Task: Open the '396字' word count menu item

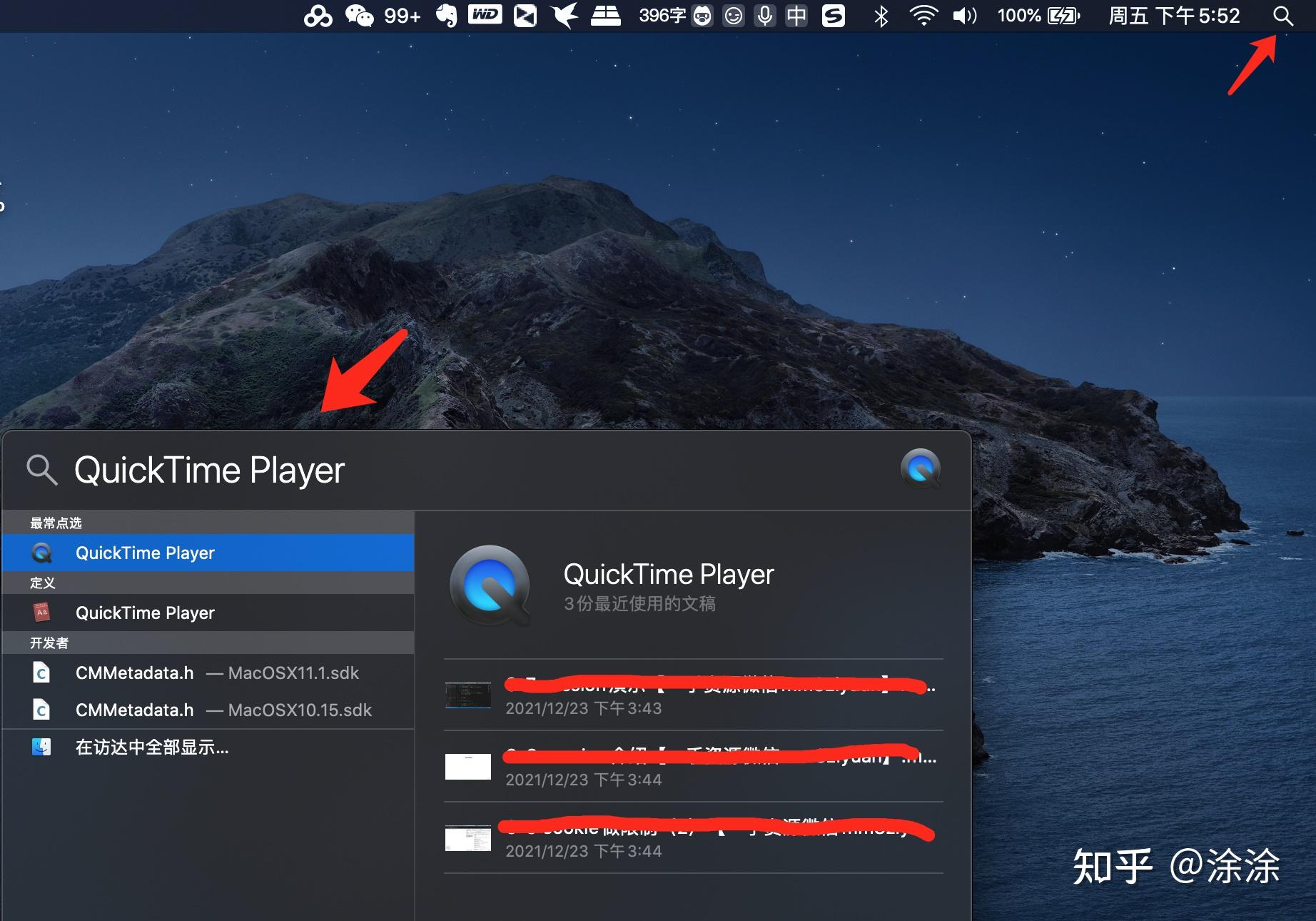Action: pos(662,16)
